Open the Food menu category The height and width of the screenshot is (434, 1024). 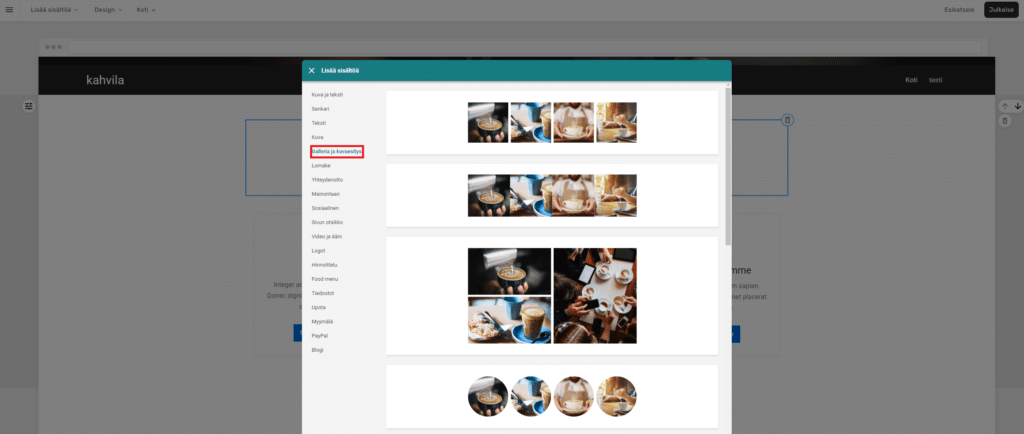324,279
